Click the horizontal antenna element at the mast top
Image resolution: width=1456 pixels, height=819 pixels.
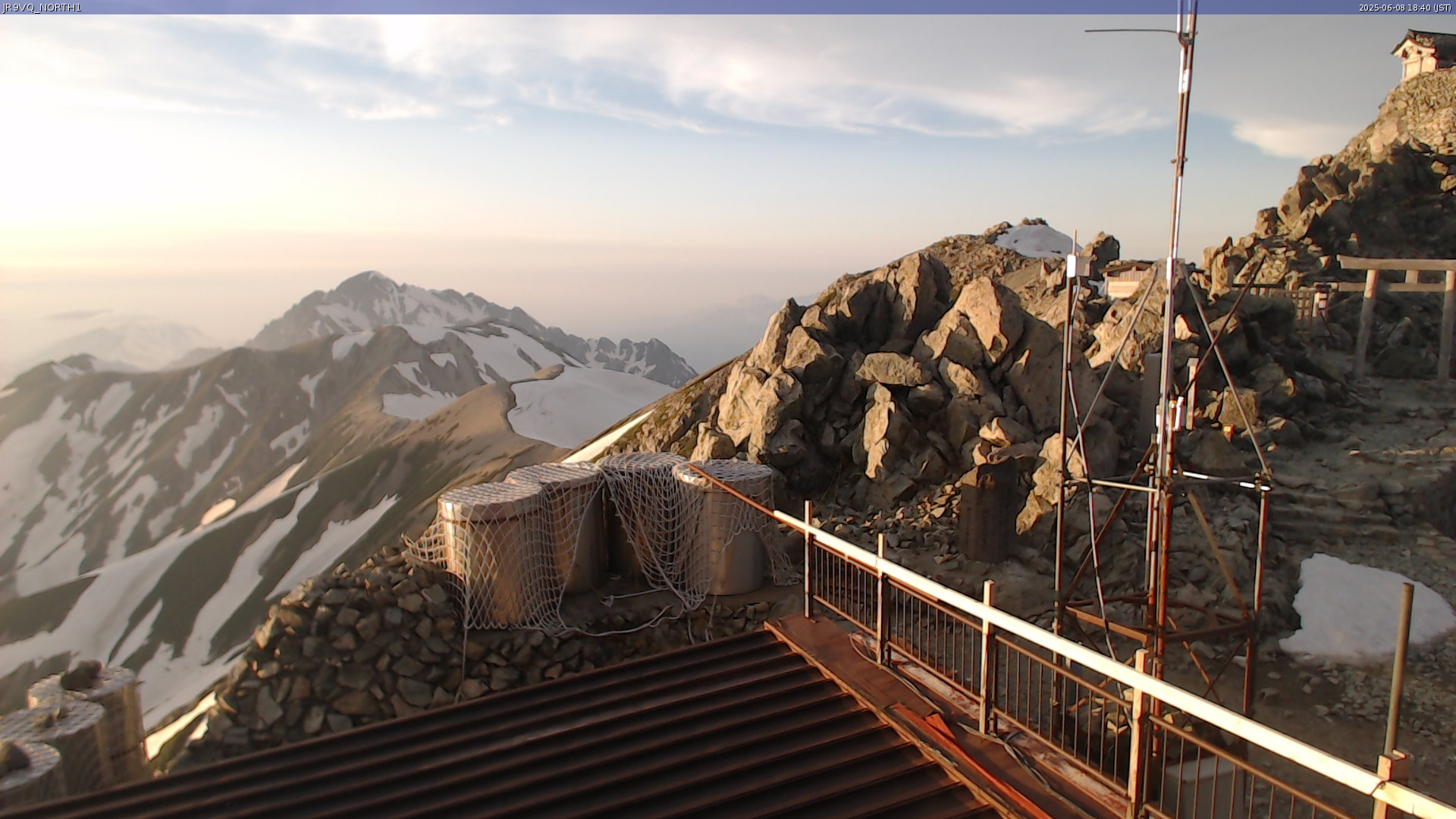pos(1130,31)
